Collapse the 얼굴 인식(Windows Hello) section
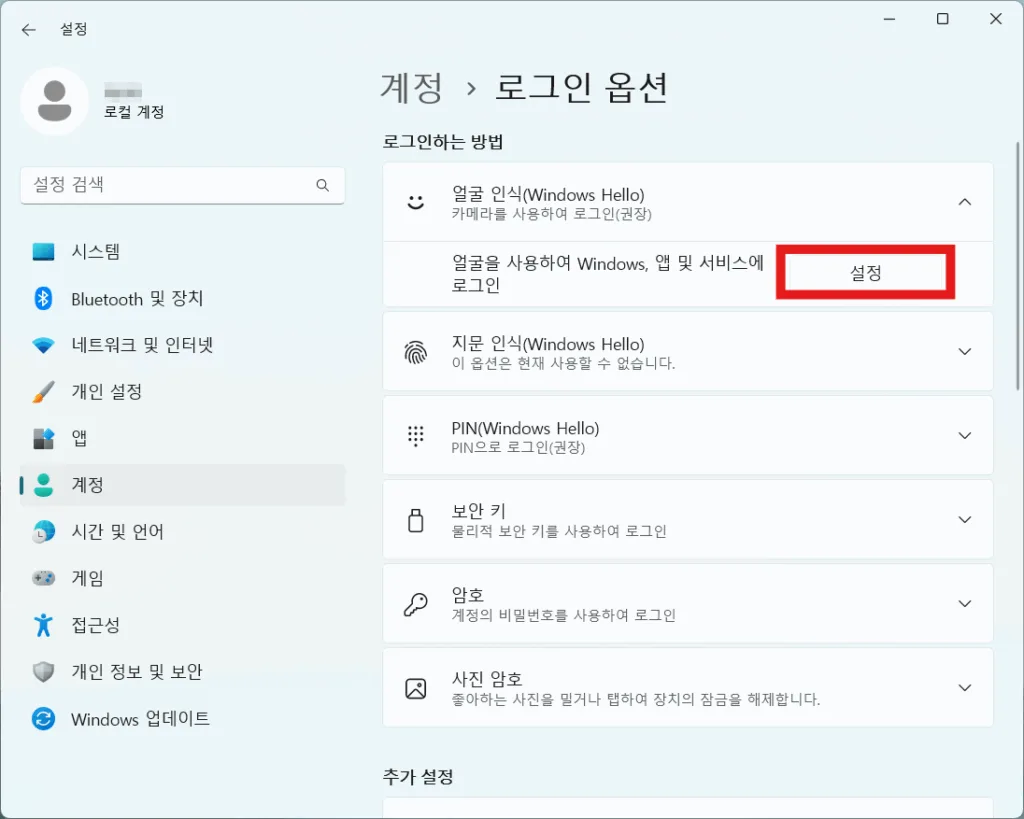This screenshot has width=1024, height=819. tap(965, 201)
